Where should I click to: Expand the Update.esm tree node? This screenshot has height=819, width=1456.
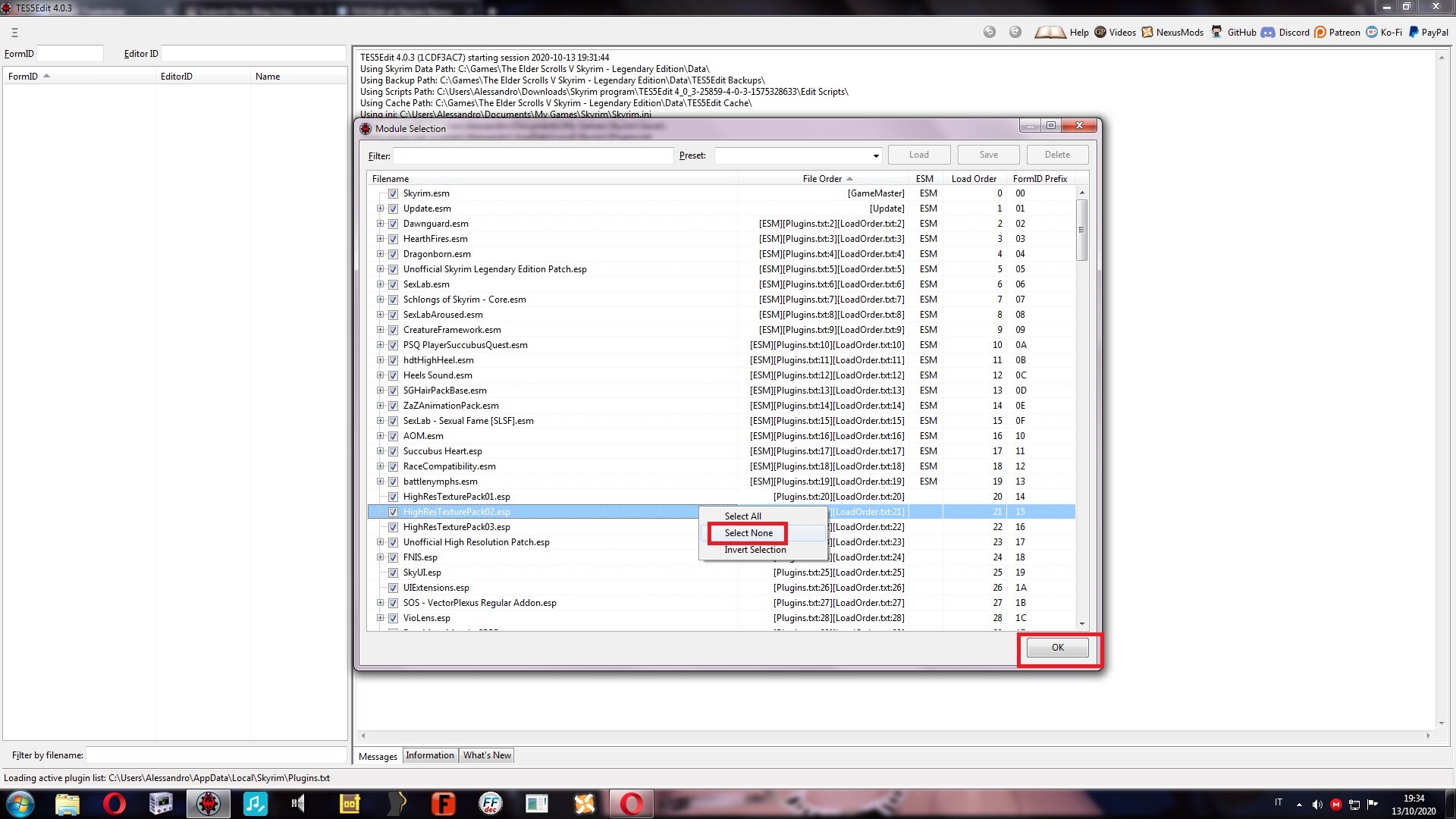click(x=380, y=209)
